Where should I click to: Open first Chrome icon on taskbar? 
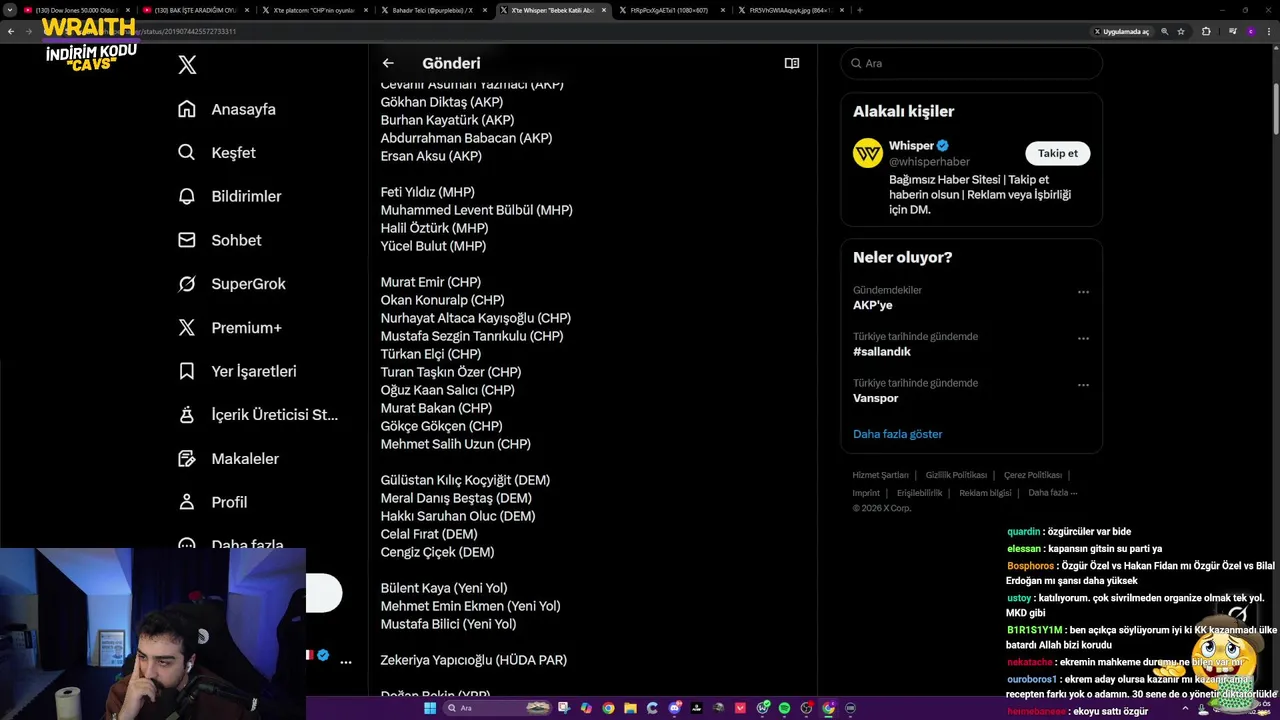click(608, 708)
